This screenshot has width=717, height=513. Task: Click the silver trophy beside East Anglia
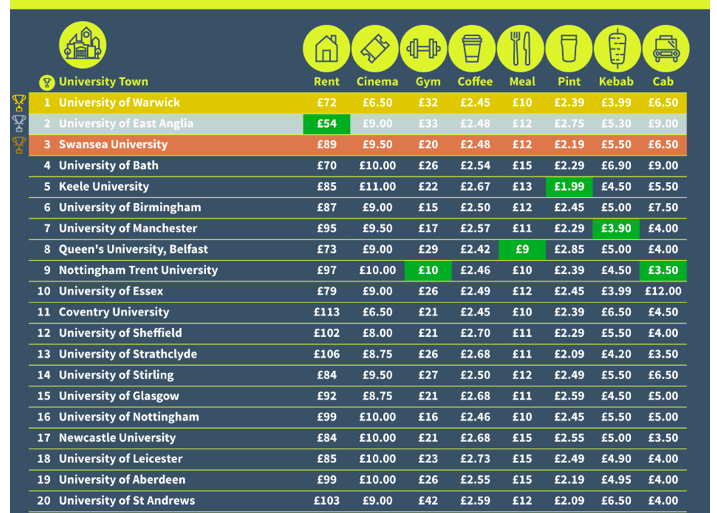[x=18, y=123]
